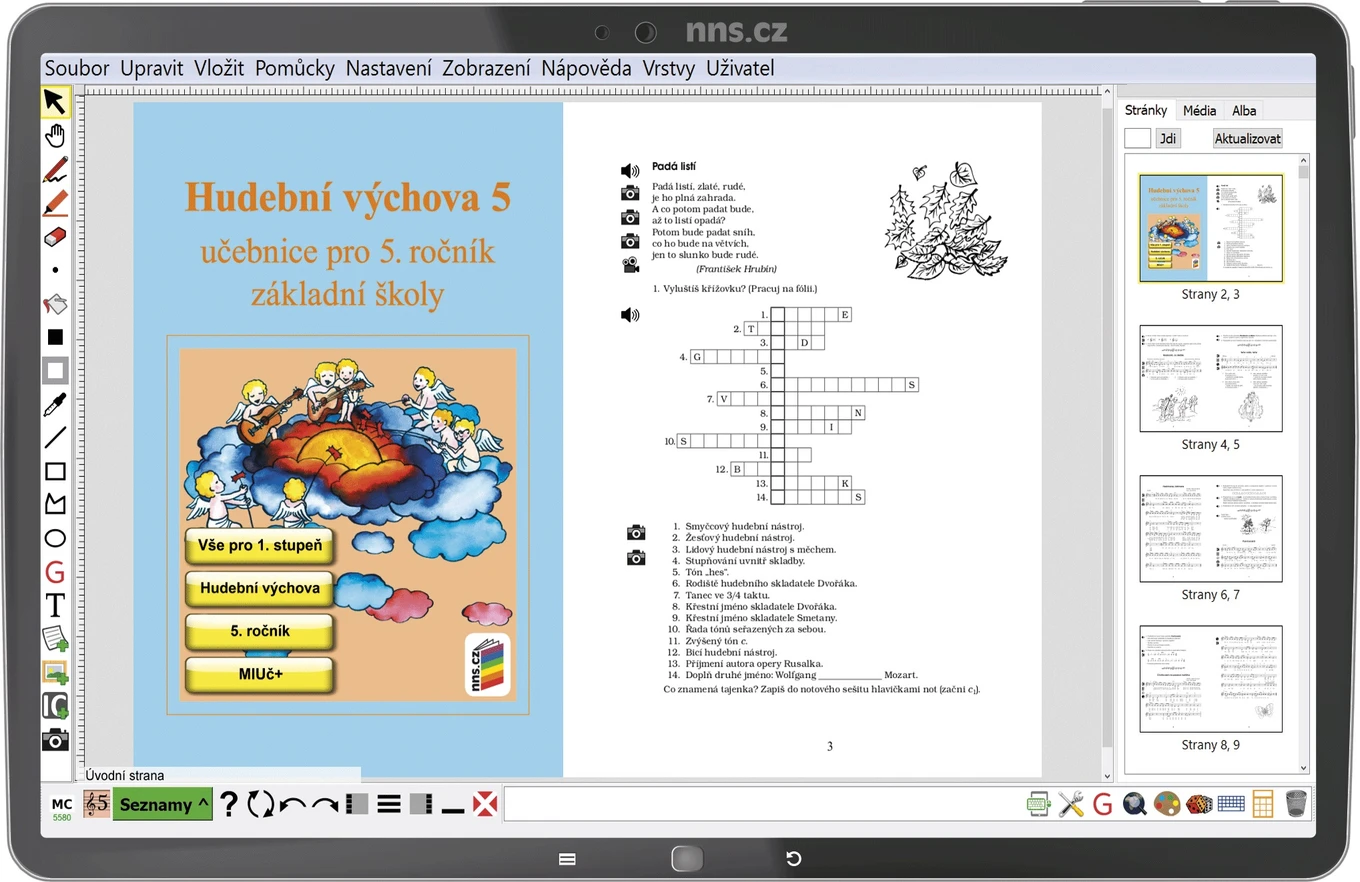Choose the eraser tool

click(55, 237)
